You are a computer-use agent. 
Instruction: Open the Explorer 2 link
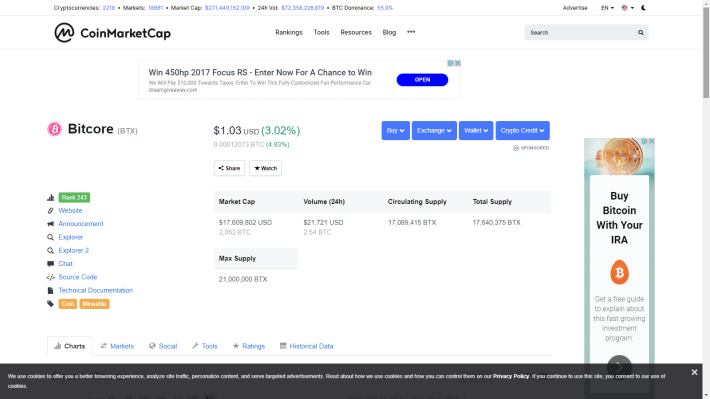[x=73, y=250]
